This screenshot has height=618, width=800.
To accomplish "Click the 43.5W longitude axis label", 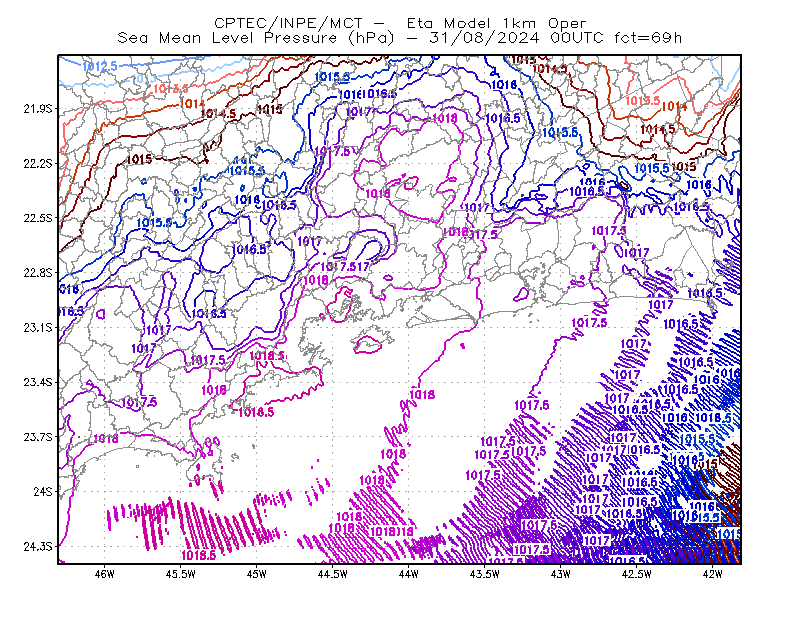I will [484, 574].
